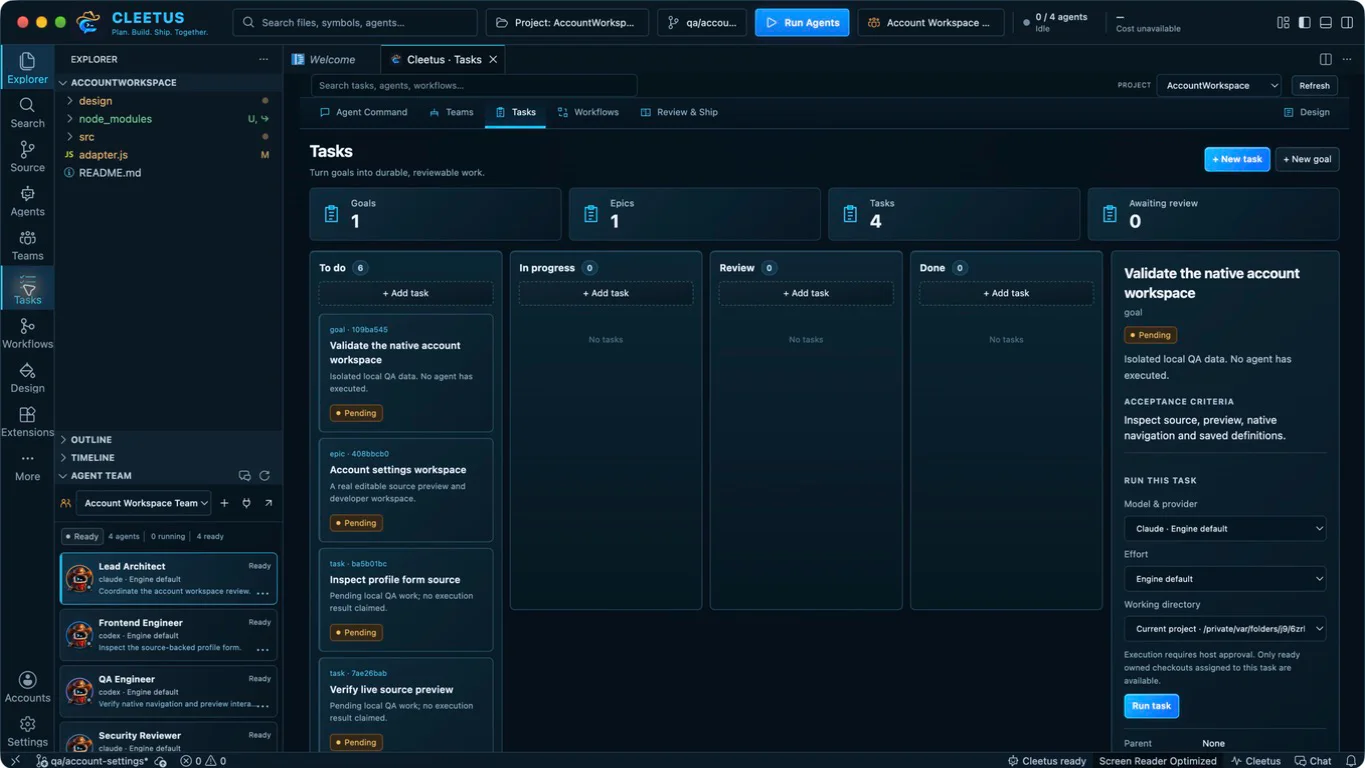
Task: Click the Run Agents button
Action: pyautogui.click(x=802, y=23)
